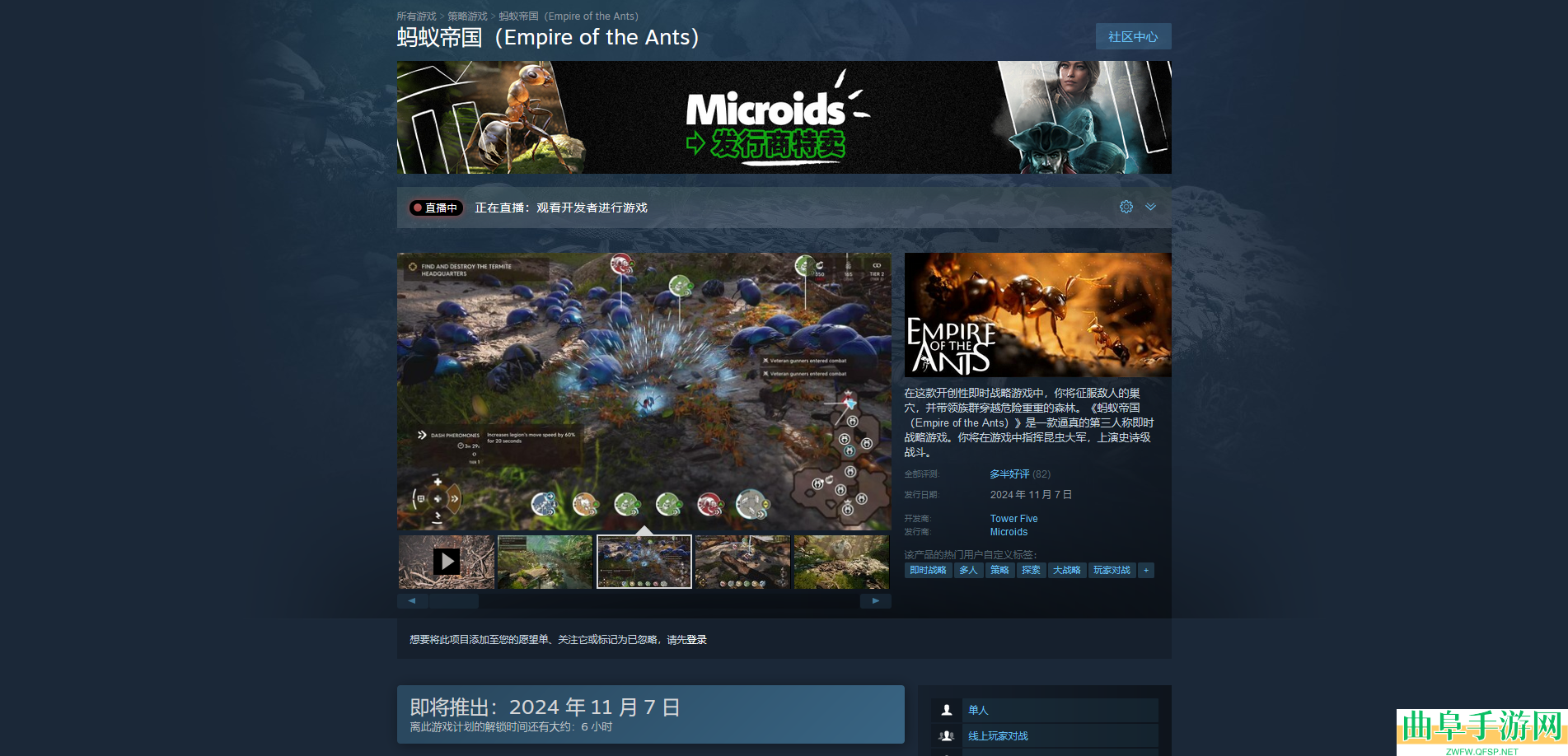Open the 社区中心 community hub
Screen dimensions: 1568x756
coord(1133,37)
